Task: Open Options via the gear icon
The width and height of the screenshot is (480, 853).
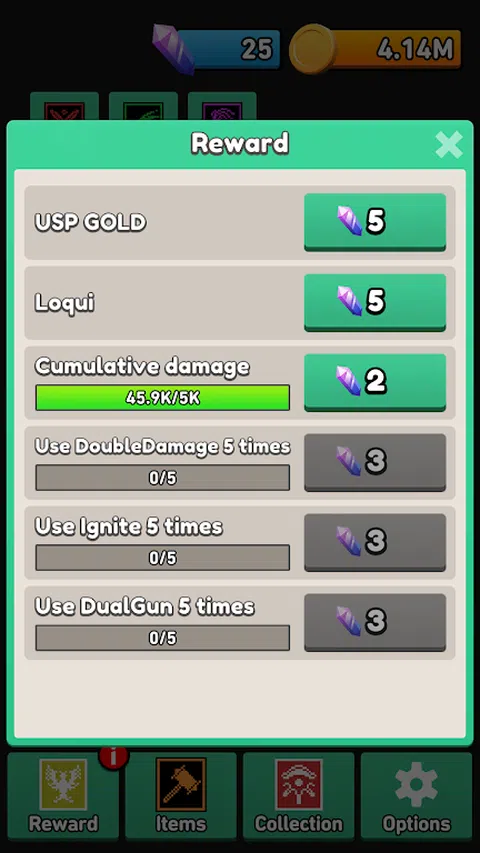Action: coord(416,784)
